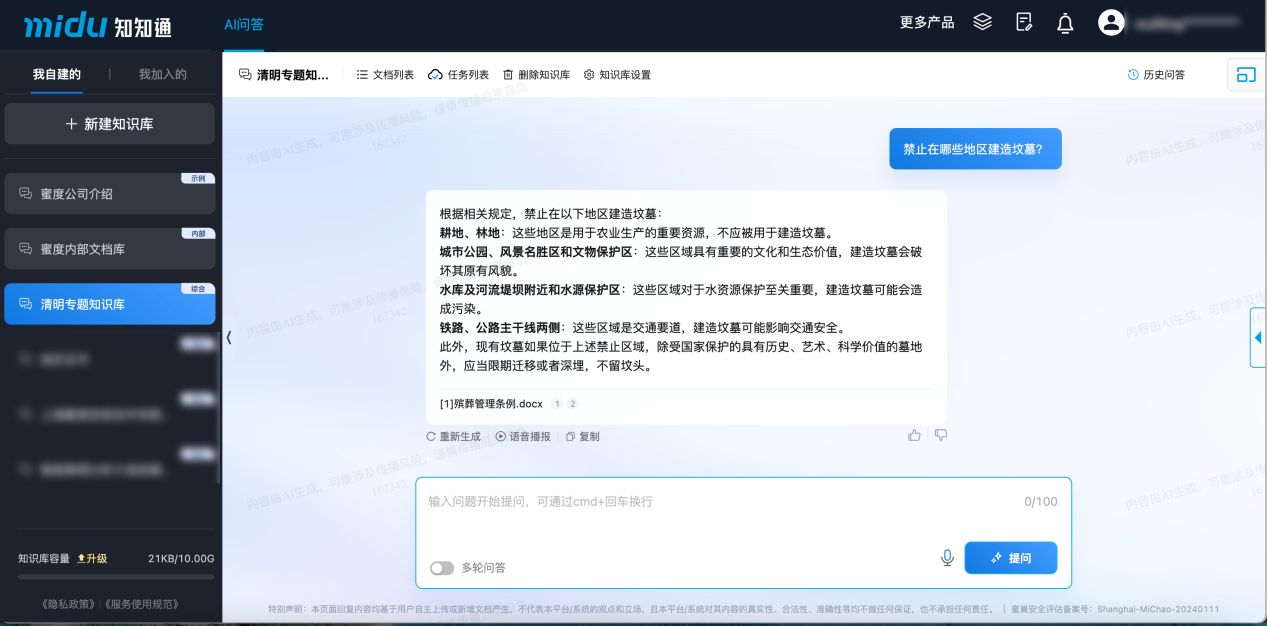
Task: Expand the right side panel blue chevron
Action: (x=1258, y=338)
